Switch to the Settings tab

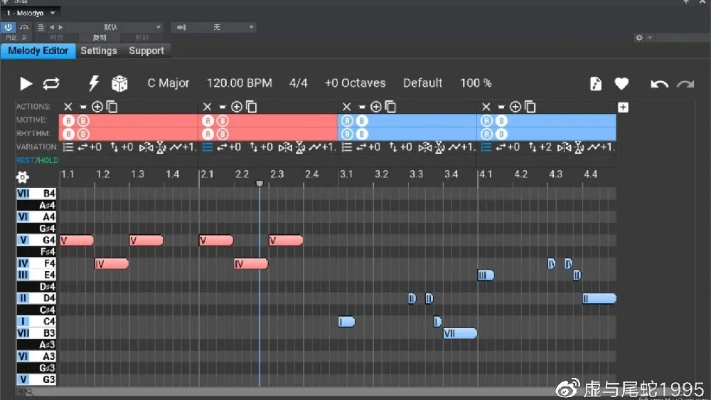point(99,51)
